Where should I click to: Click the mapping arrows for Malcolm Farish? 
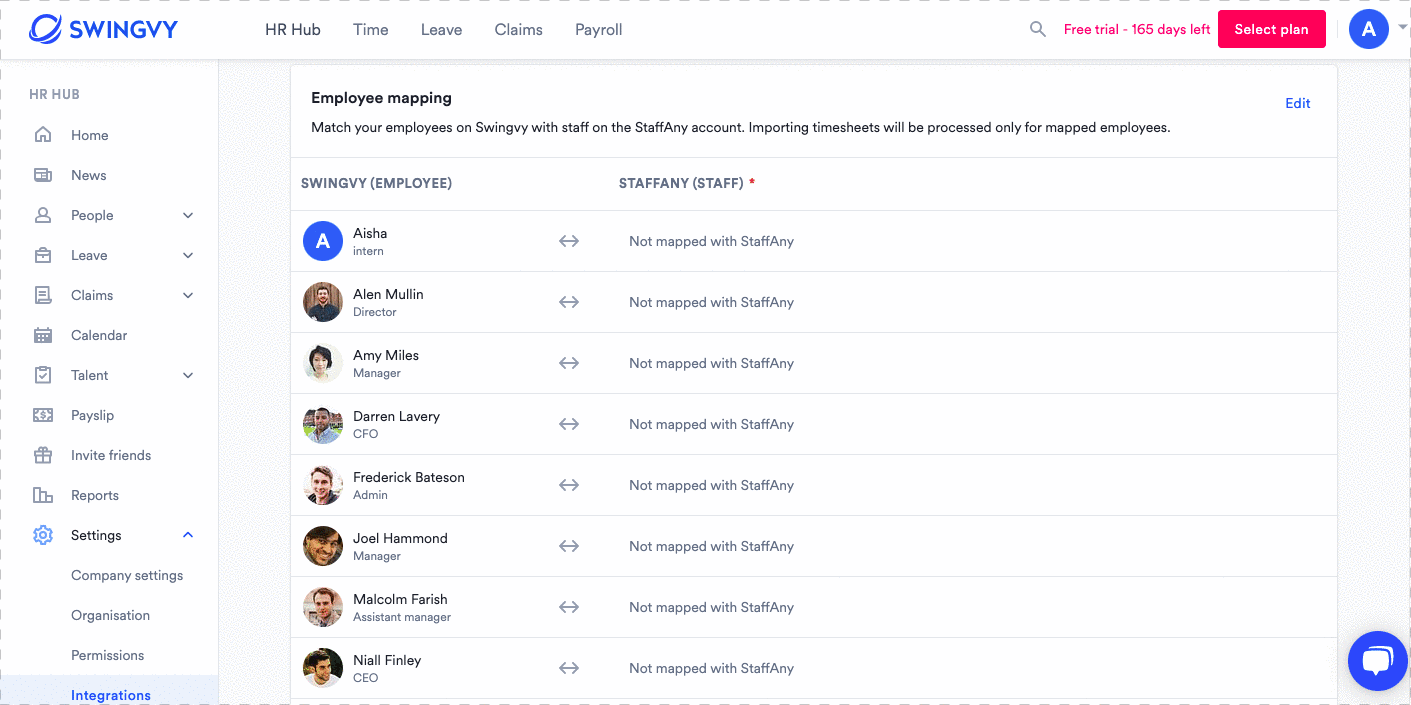click(569, 607)
